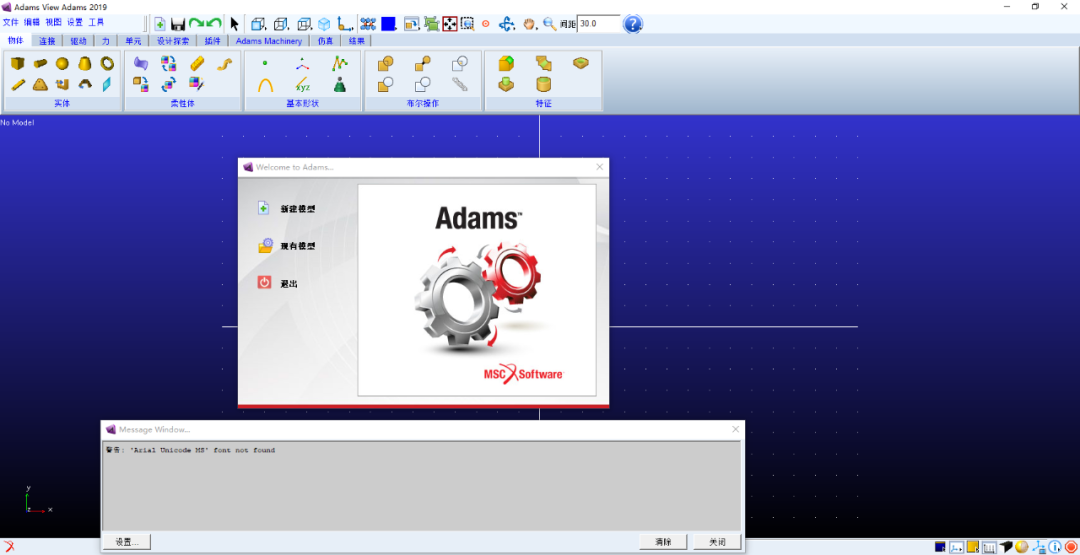Select the Link solid tool
This screenshot has width=1080, height=555.
(17, 84)
